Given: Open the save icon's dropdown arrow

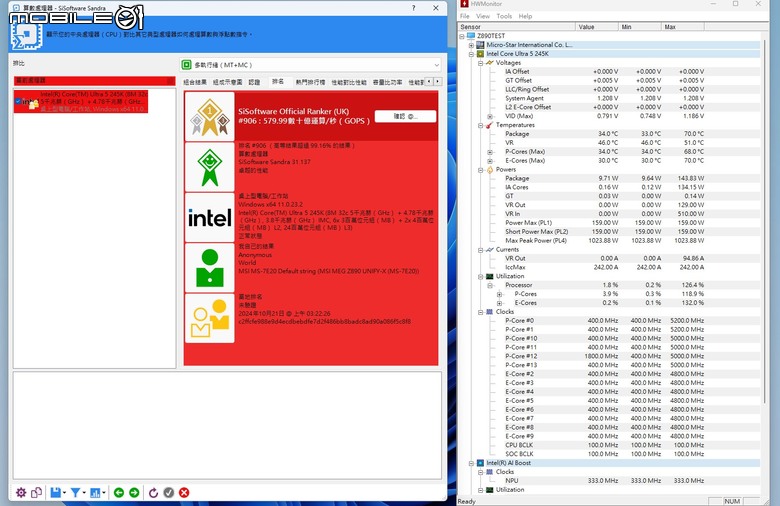Looking at the screenshot, I should coord(64,493).
